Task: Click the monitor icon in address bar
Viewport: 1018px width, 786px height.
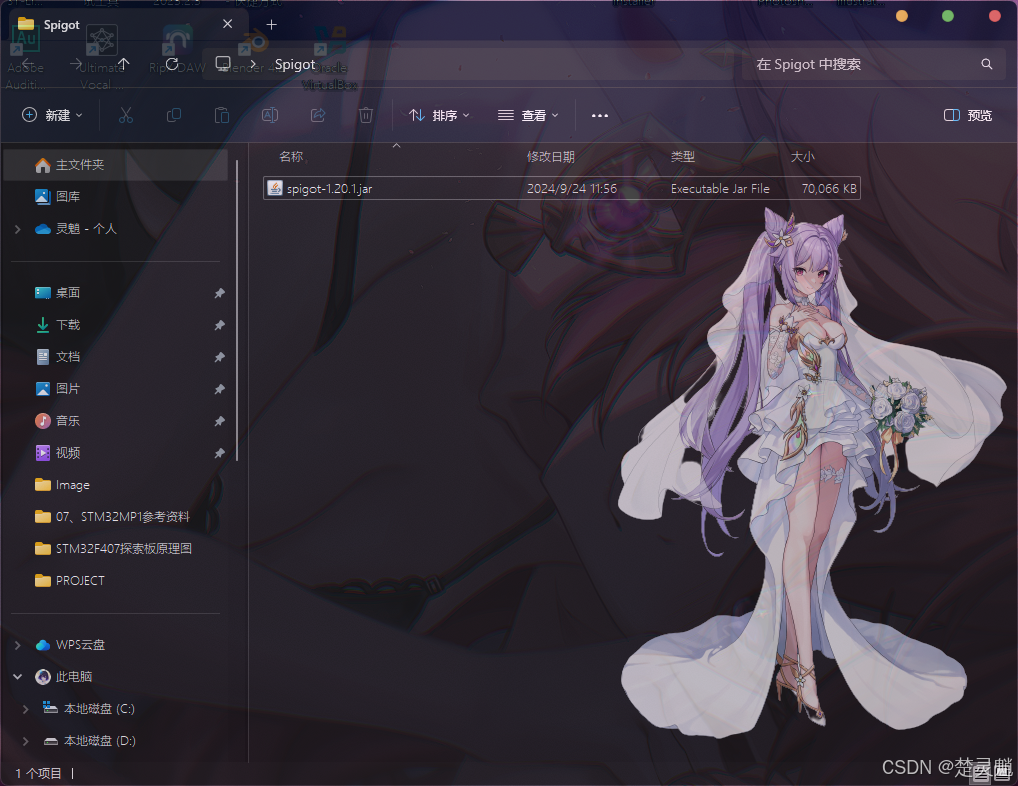Action: point(223,64)
